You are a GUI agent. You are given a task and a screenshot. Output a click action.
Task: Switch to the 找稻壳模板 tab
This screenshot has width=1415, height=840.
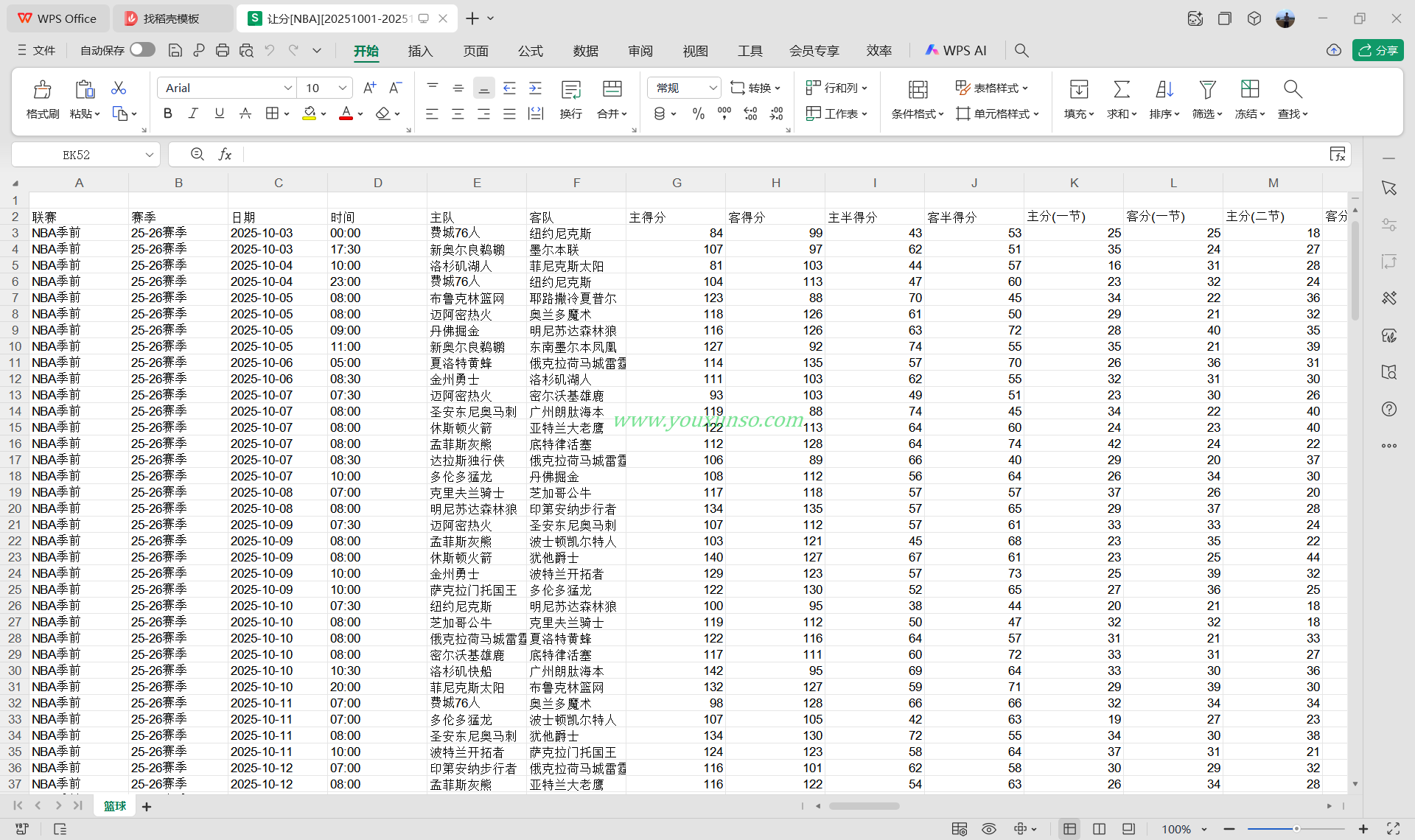[172, 18]
